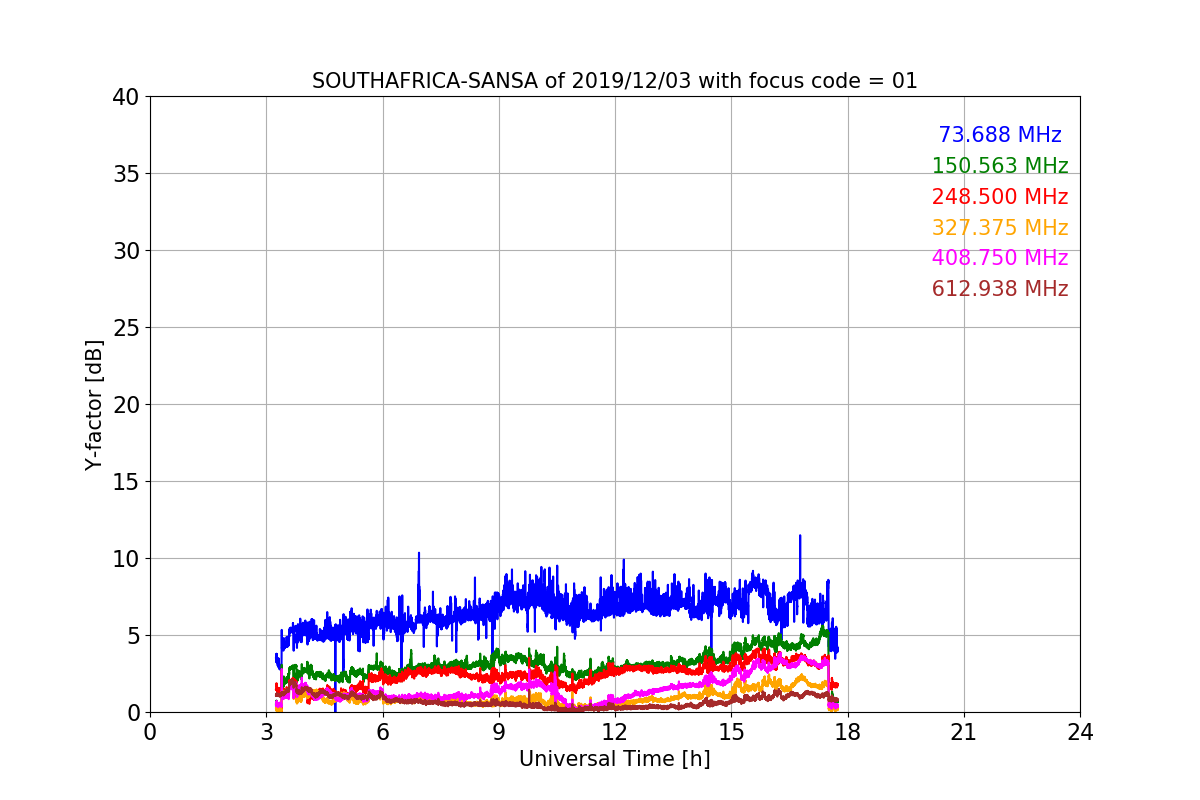Click the x-axis tick label 9
The image size is (1200, 800).
coord(499,732)
